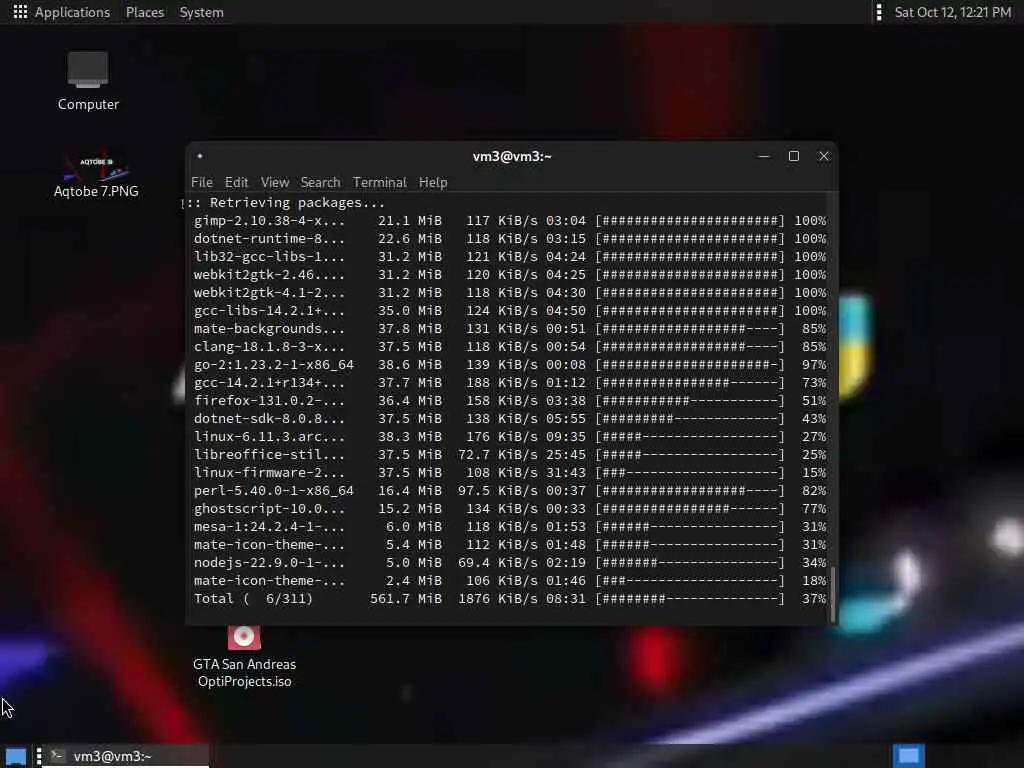Select GTA San Andreas OptiProjects.iso file icon
This screenshot has width=1024, height=768.
coord(244,637)
